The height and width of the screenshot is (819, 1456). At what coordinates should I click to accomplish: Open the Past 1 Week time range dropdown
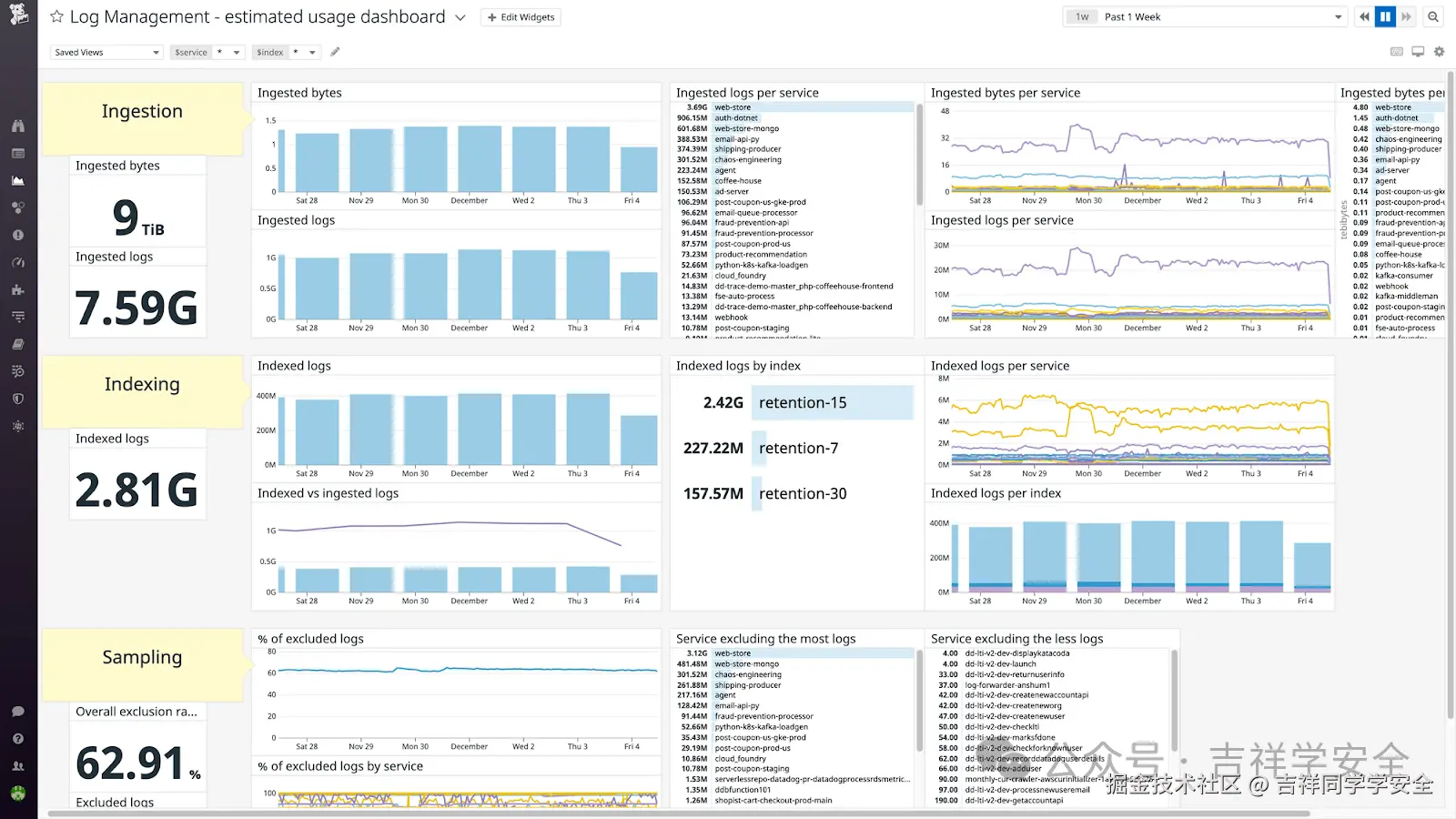[1204, 16]
